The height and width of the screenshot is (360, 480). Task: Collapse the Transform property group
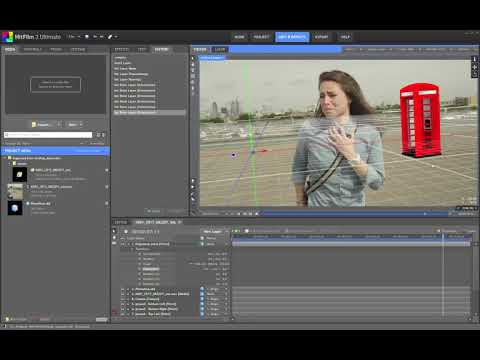tap(132, 249)
